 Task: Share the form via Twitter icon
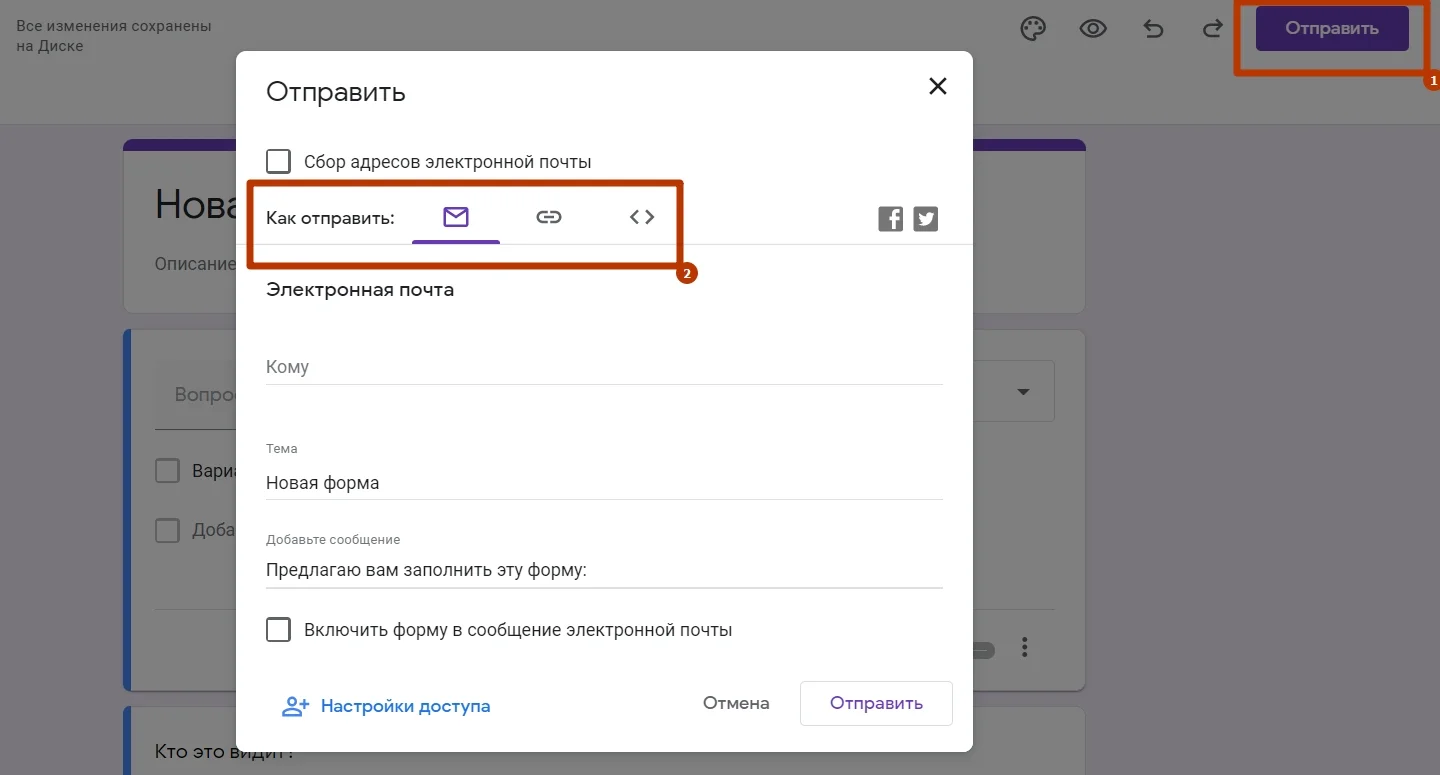coord(926,218)
